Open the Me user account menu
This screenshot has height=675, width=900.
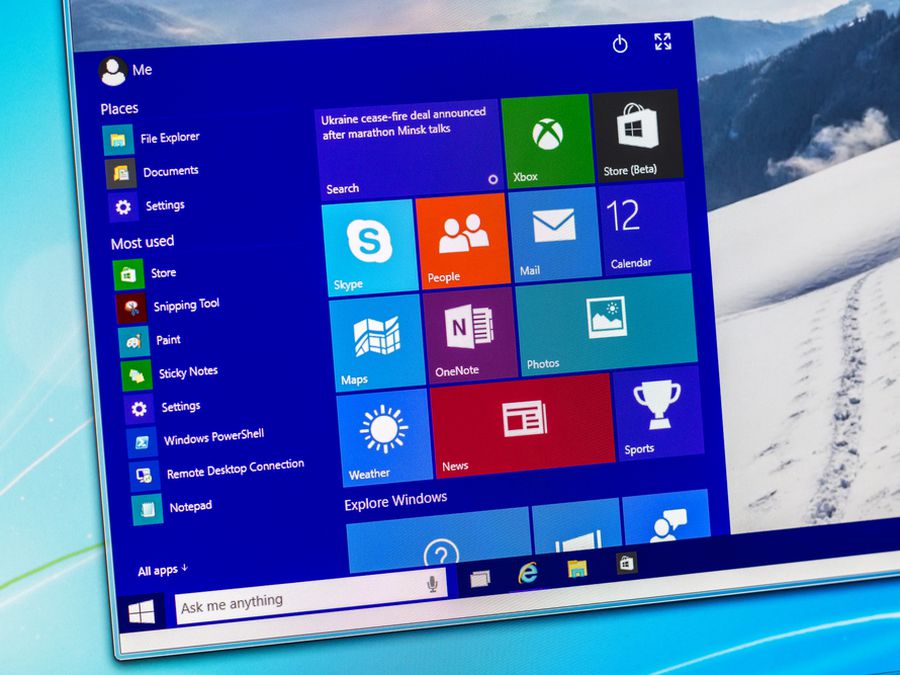pos(126,70)
